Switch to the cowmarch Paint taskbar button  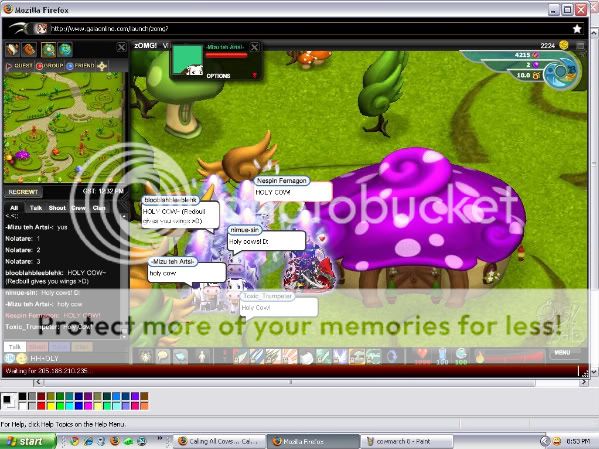406,441
